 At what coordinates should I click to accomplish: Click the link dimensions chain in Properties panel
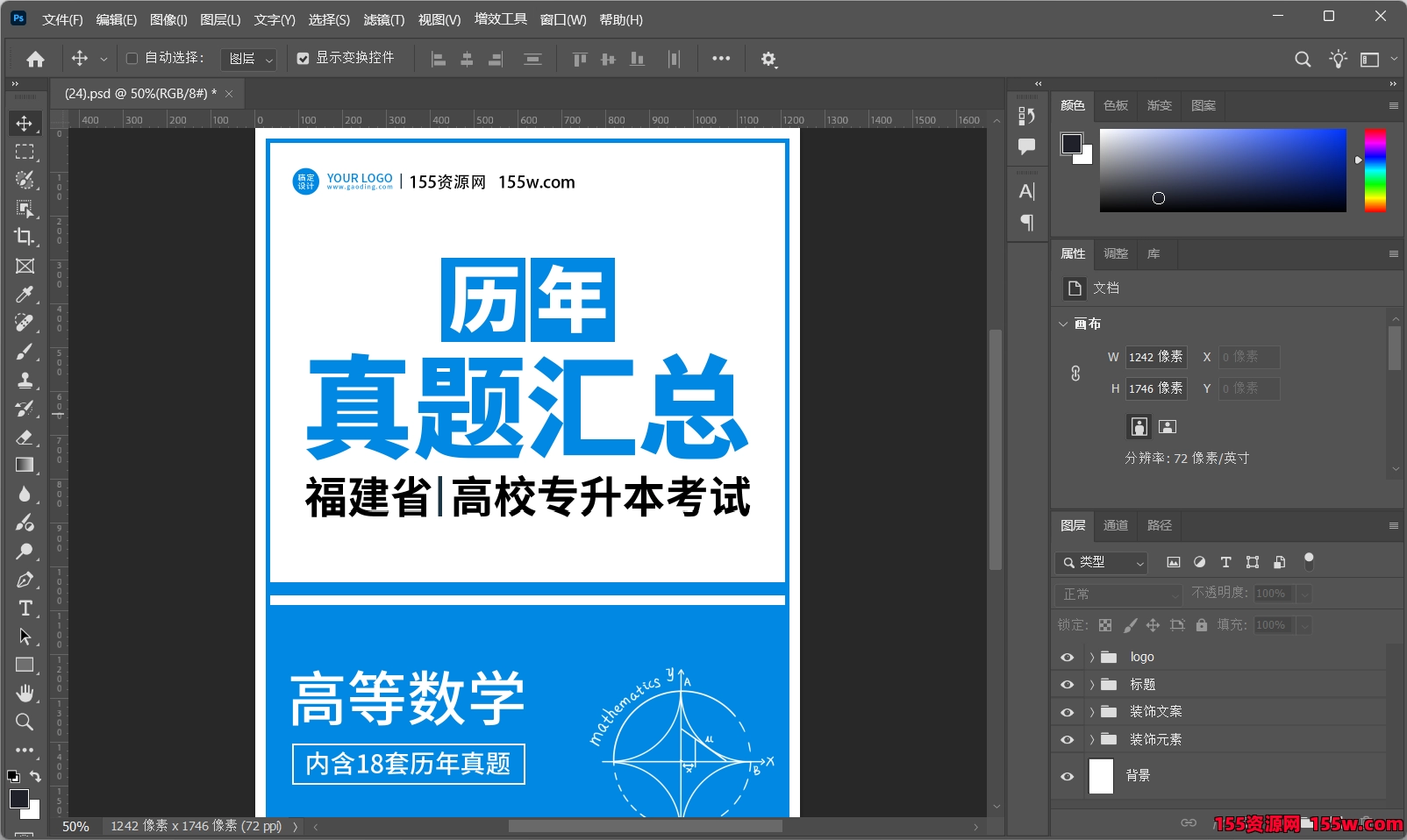(1076, 373)
